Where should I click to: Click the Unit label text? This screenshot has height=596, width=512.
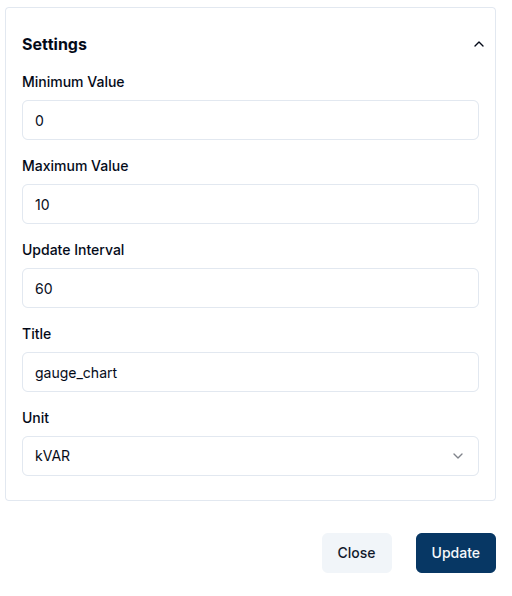point(36,418)
